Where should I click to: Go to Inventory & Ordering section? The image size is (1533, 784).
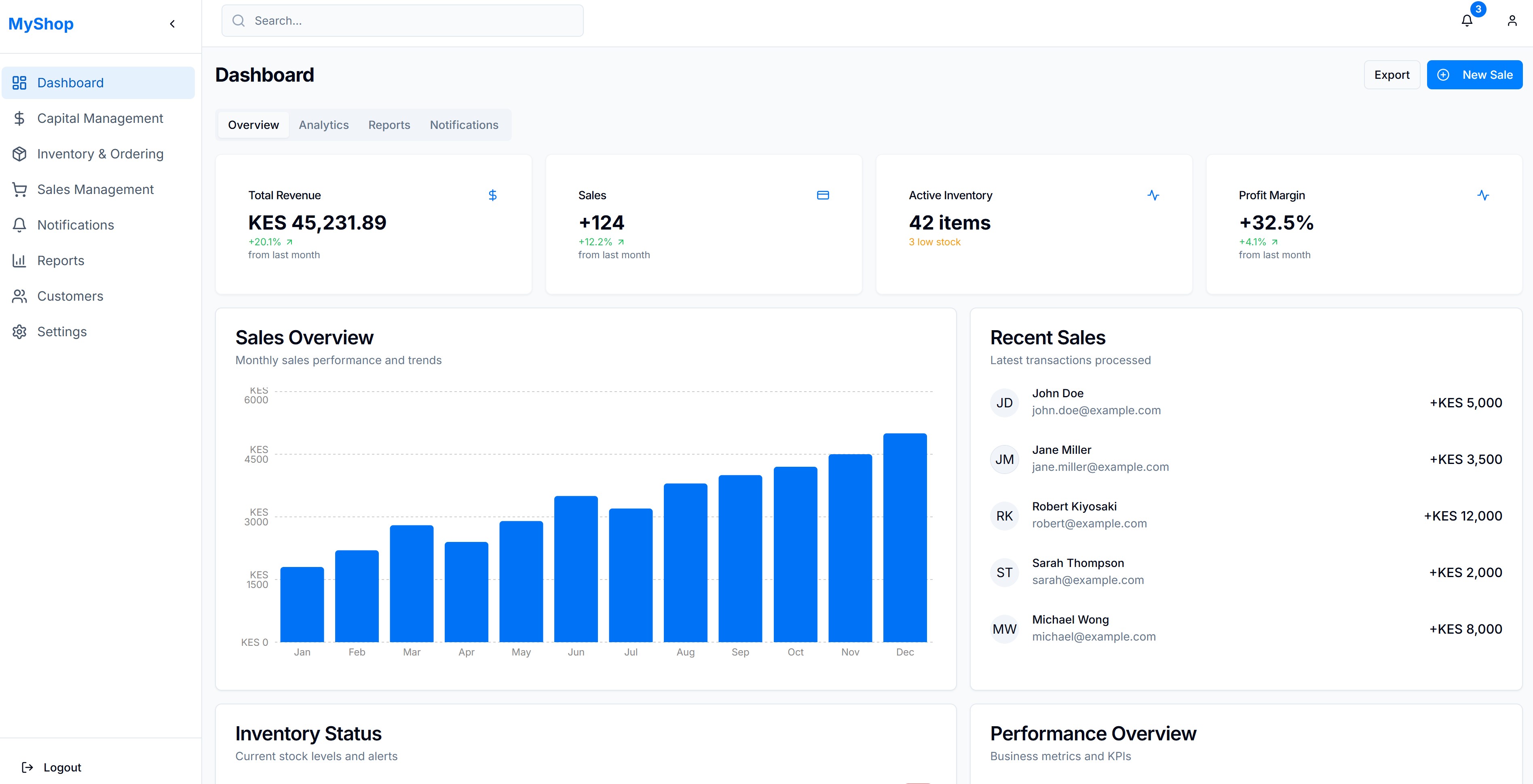[x=99, y=154]
